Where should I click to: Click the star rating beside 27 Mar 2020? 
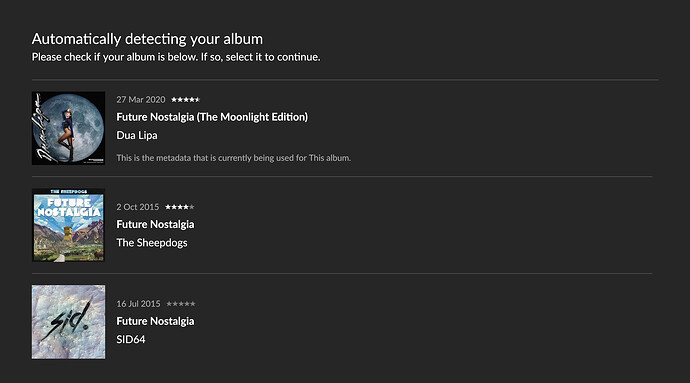click(x=185, y=100)
